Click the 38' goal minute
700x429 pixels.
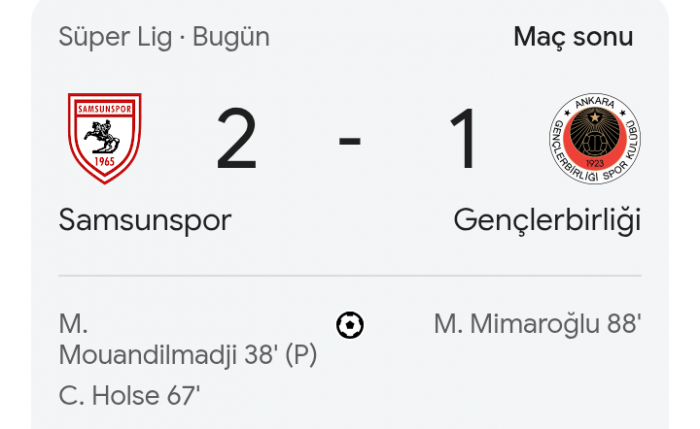click(x=256, y=355)
